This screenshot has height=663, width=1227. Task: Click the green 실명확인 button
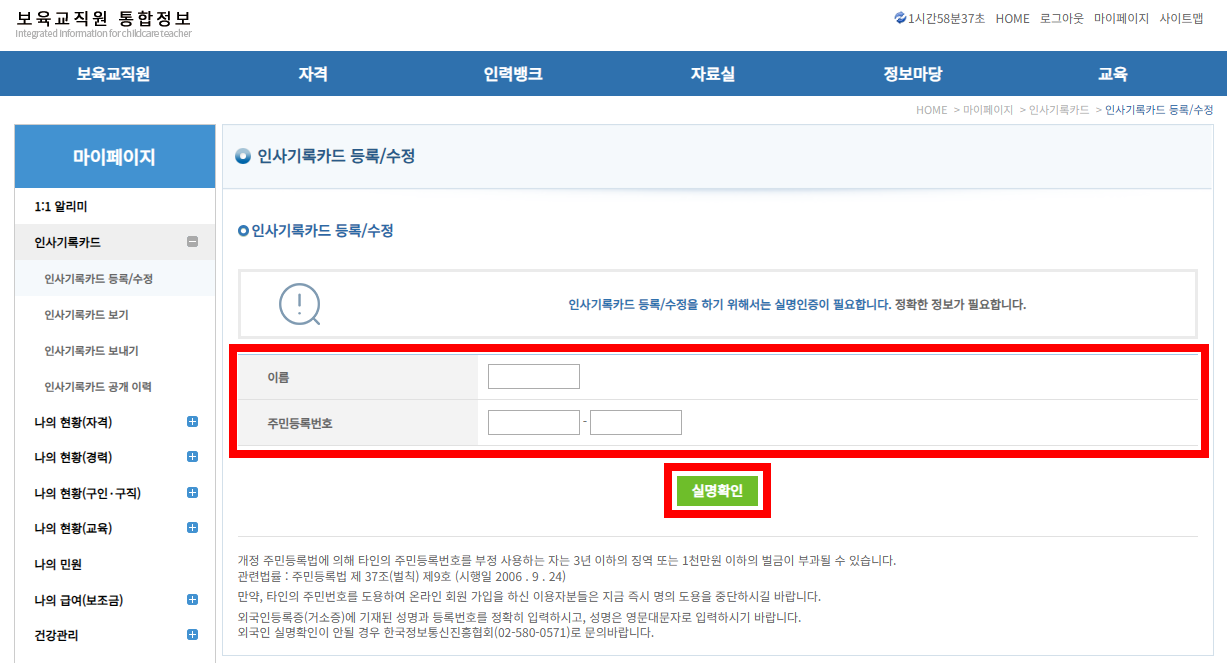tap(717, 491)
